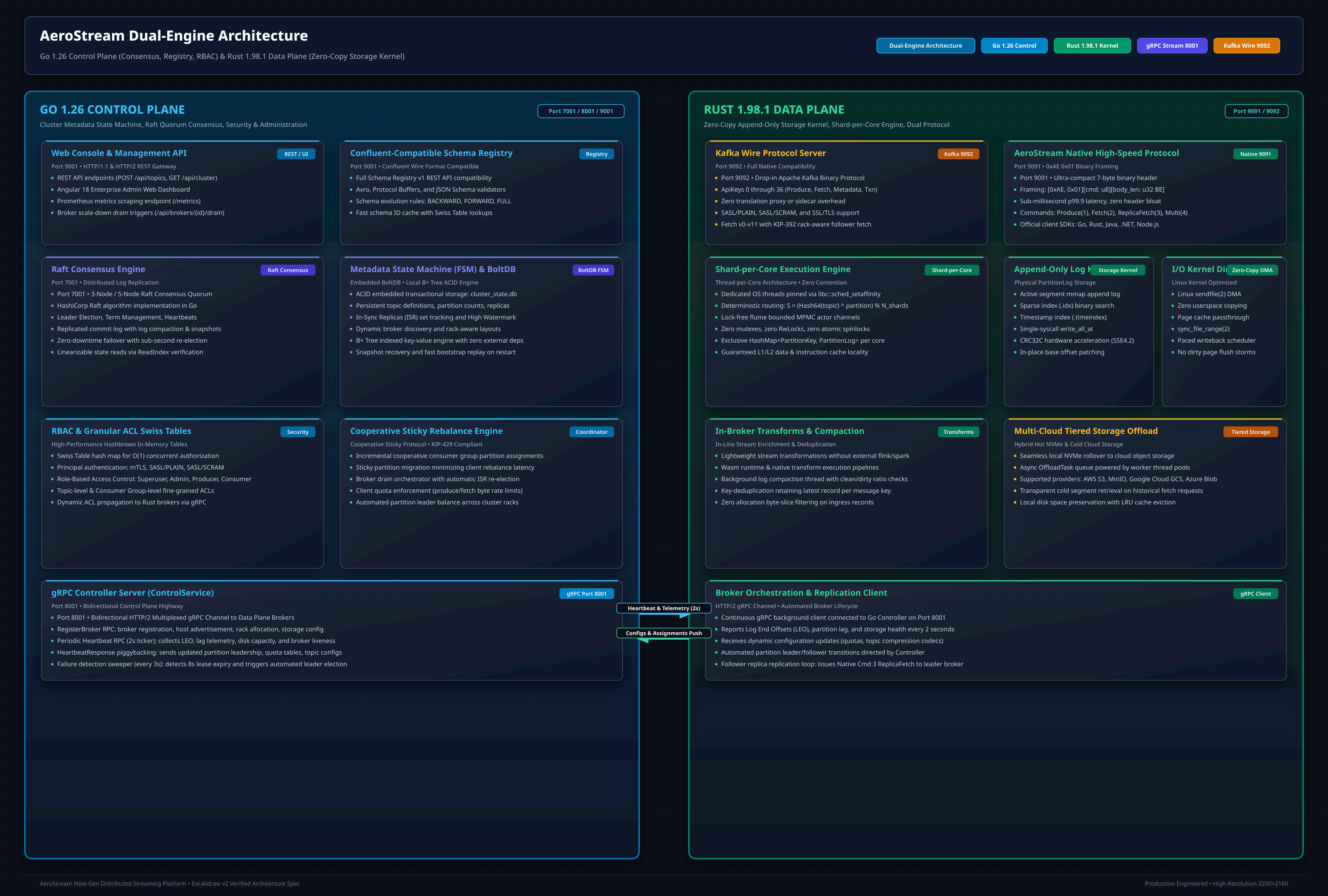Viewport: 1328px width, 896px height.
Task: Click the Configs & Assignments Push connector label
Action: point(664,633)
